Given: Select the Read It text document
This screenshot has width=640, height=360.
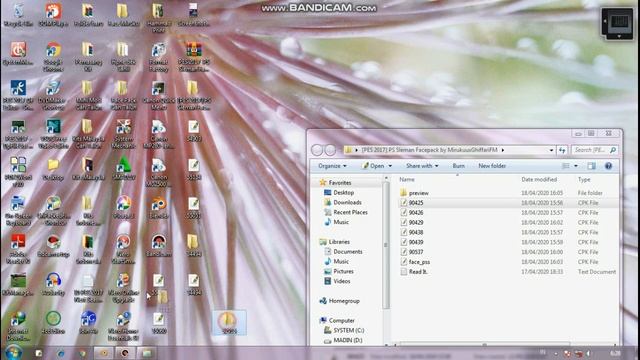Looking at the screenshot, I should coord(418,272).
